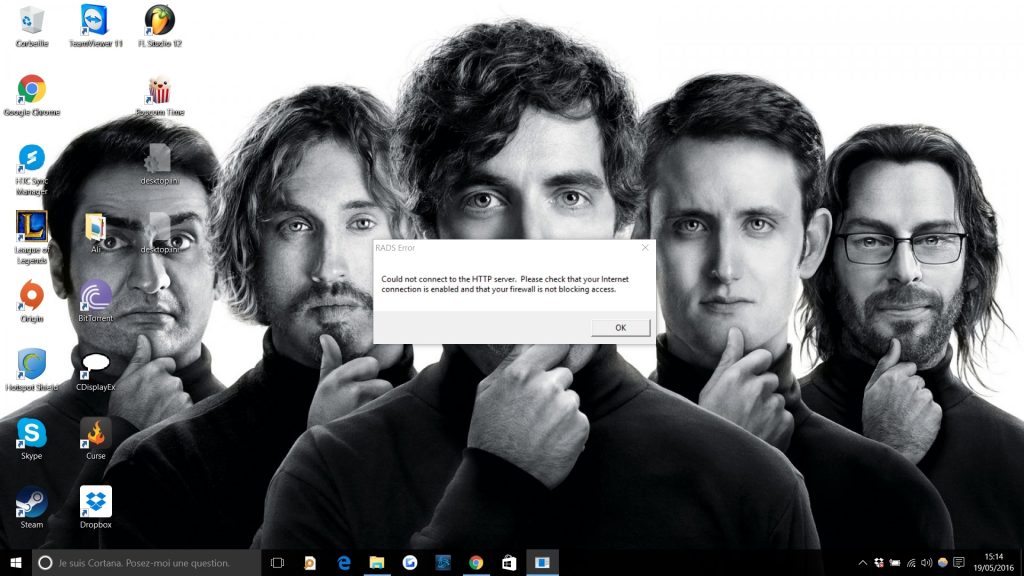1024x576 pixels.
Task: Open TeamViewer 11 from the desktop
Action: (96, 20)
